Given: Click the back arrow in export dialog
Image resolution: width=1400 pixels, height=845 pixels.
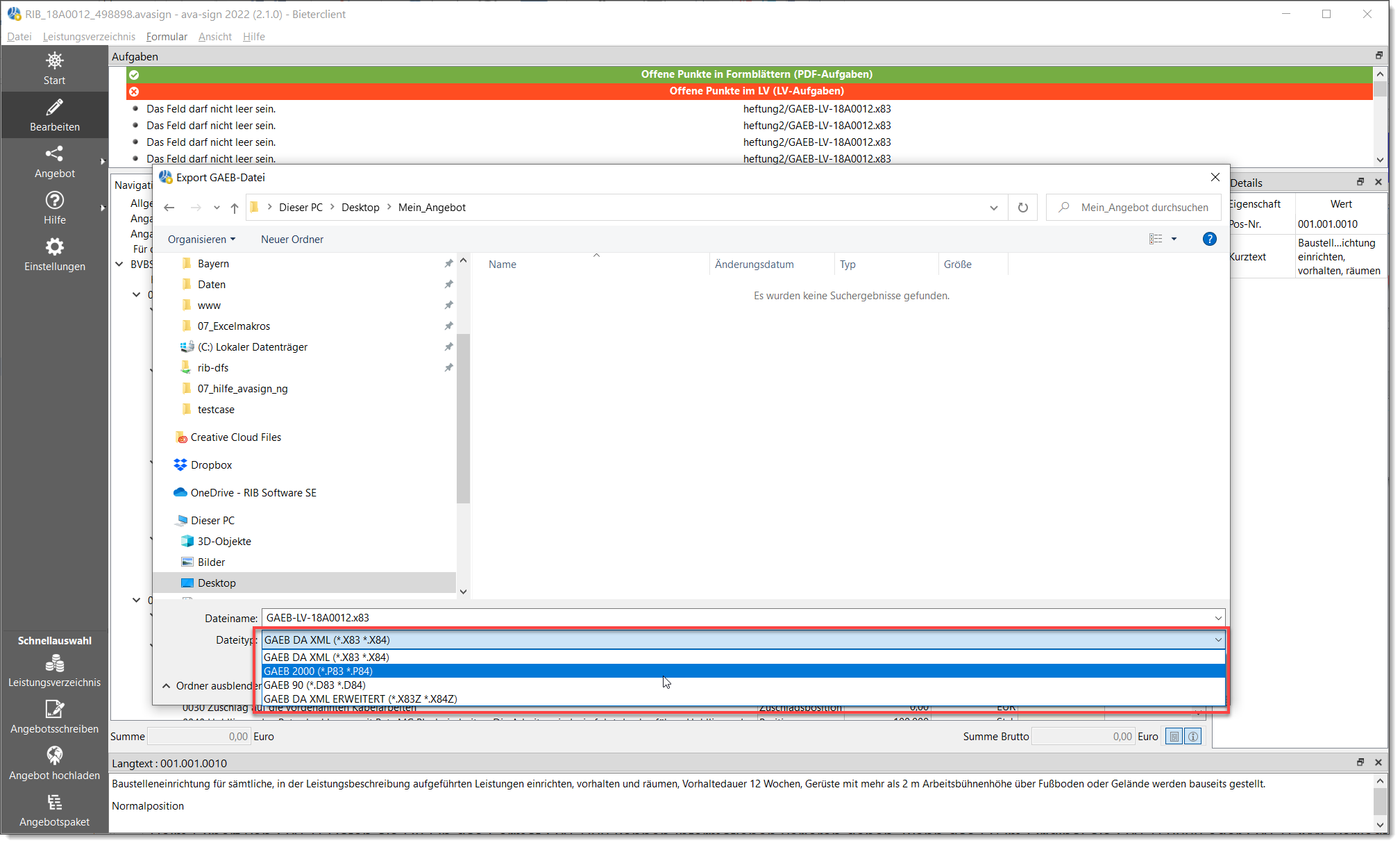Looking at the screenshot, I should point(169,208).
